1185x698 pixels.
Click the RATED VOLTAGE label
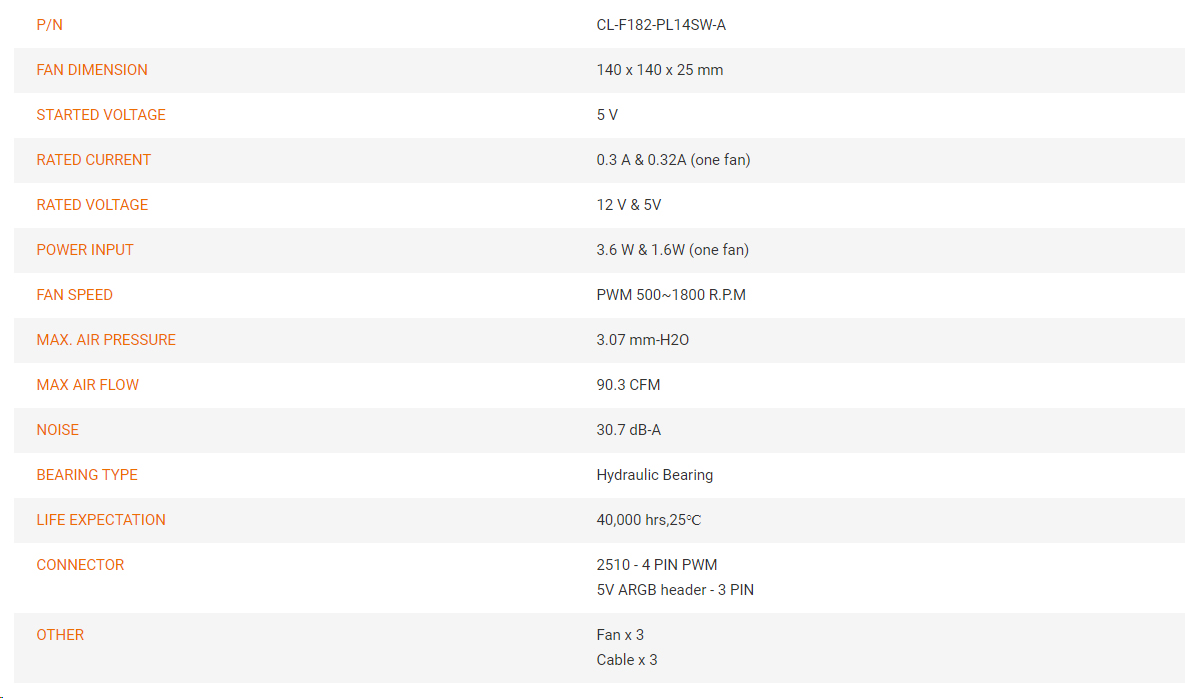tap(92, 205)
